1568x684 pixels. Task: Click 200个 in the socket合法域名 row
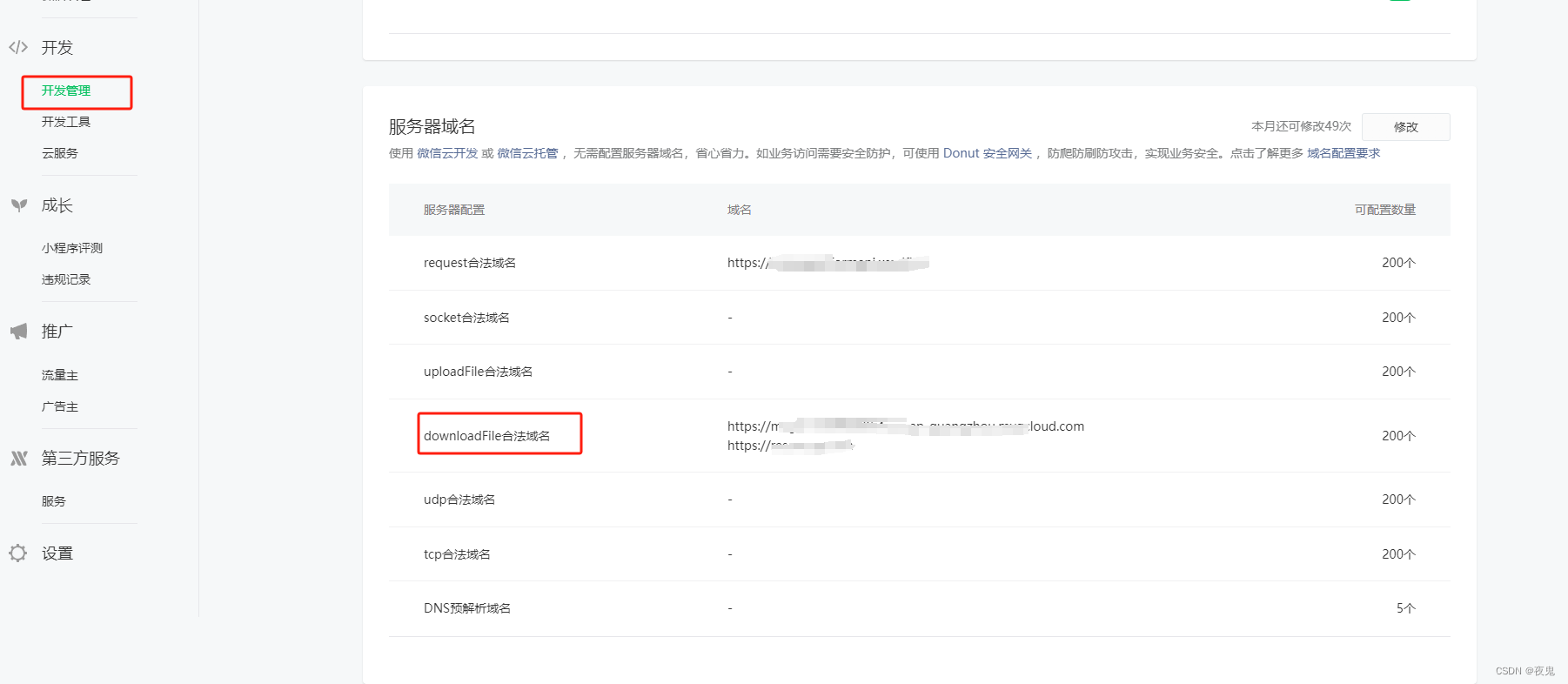point(1399,318)
